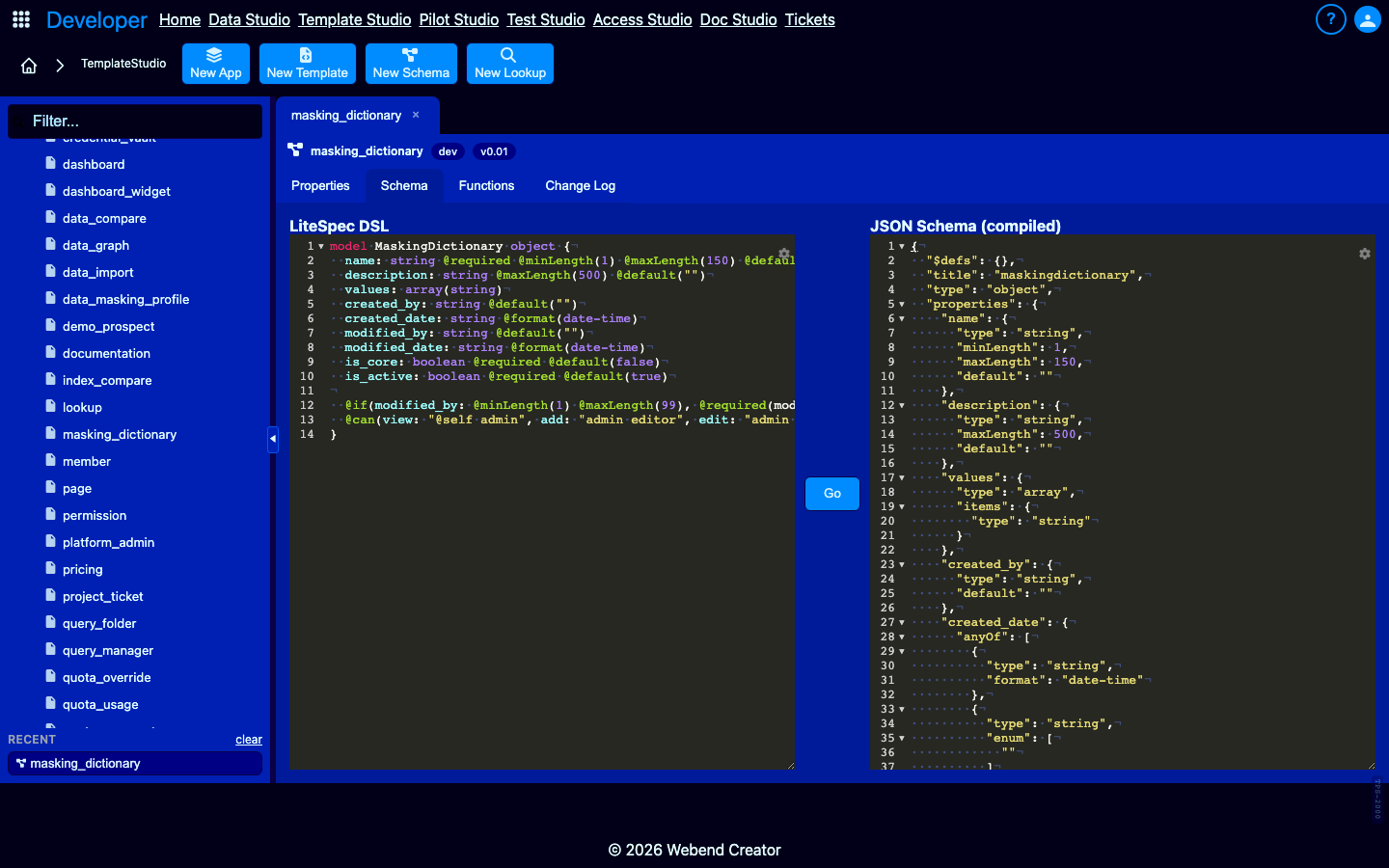This screenshot has width=1389, height=868.
Task: Fold line 17 values block in JSON Schema
Action: tap(902, 478)
